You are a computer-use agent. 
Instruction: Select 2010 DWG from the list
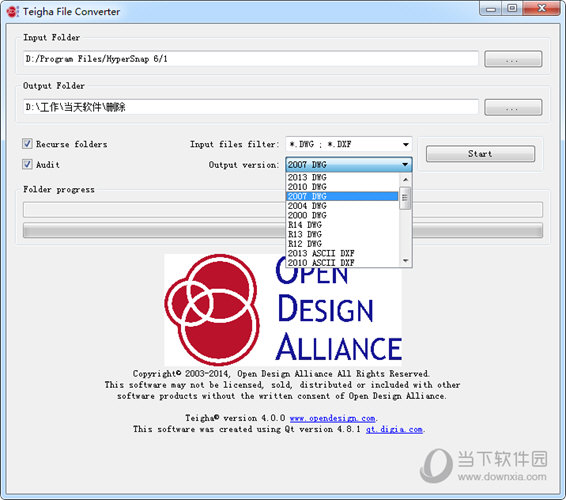point(343,187)
